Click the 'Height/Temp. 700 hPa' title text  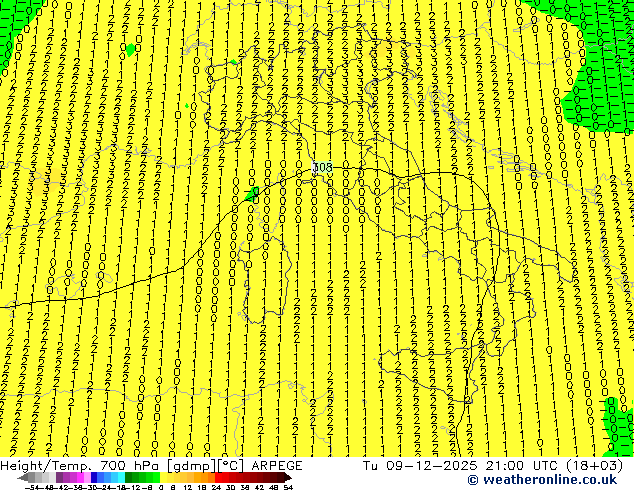click(x=80, y=466)
